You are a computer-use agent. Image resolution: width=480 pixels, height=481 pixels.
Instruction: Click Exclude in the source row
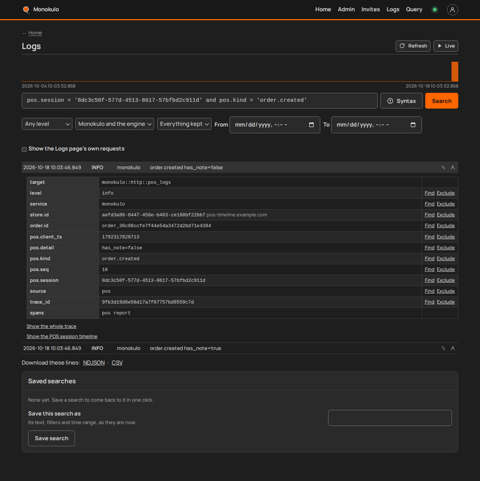pos(446,291)
